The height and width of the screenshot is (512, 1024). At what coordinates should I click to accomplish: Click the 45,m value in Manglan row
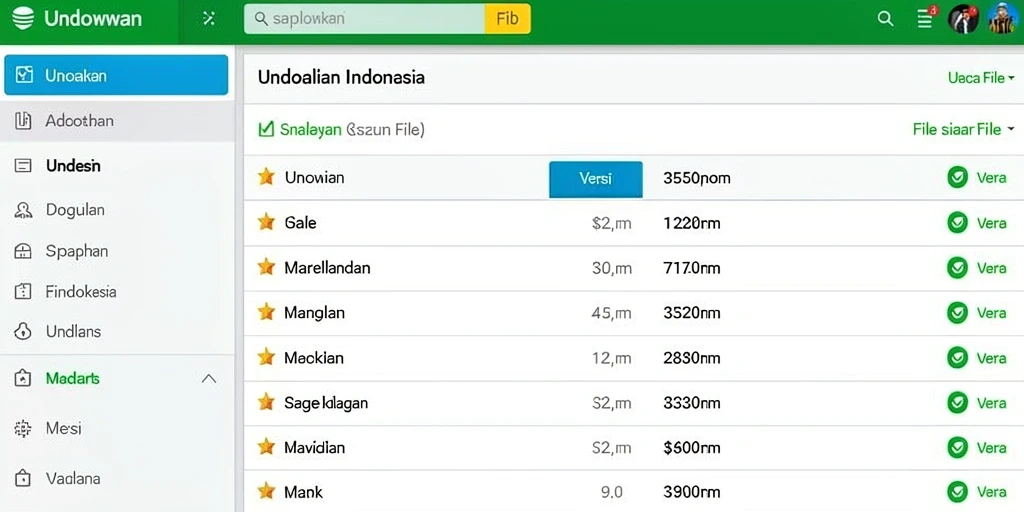611,313
